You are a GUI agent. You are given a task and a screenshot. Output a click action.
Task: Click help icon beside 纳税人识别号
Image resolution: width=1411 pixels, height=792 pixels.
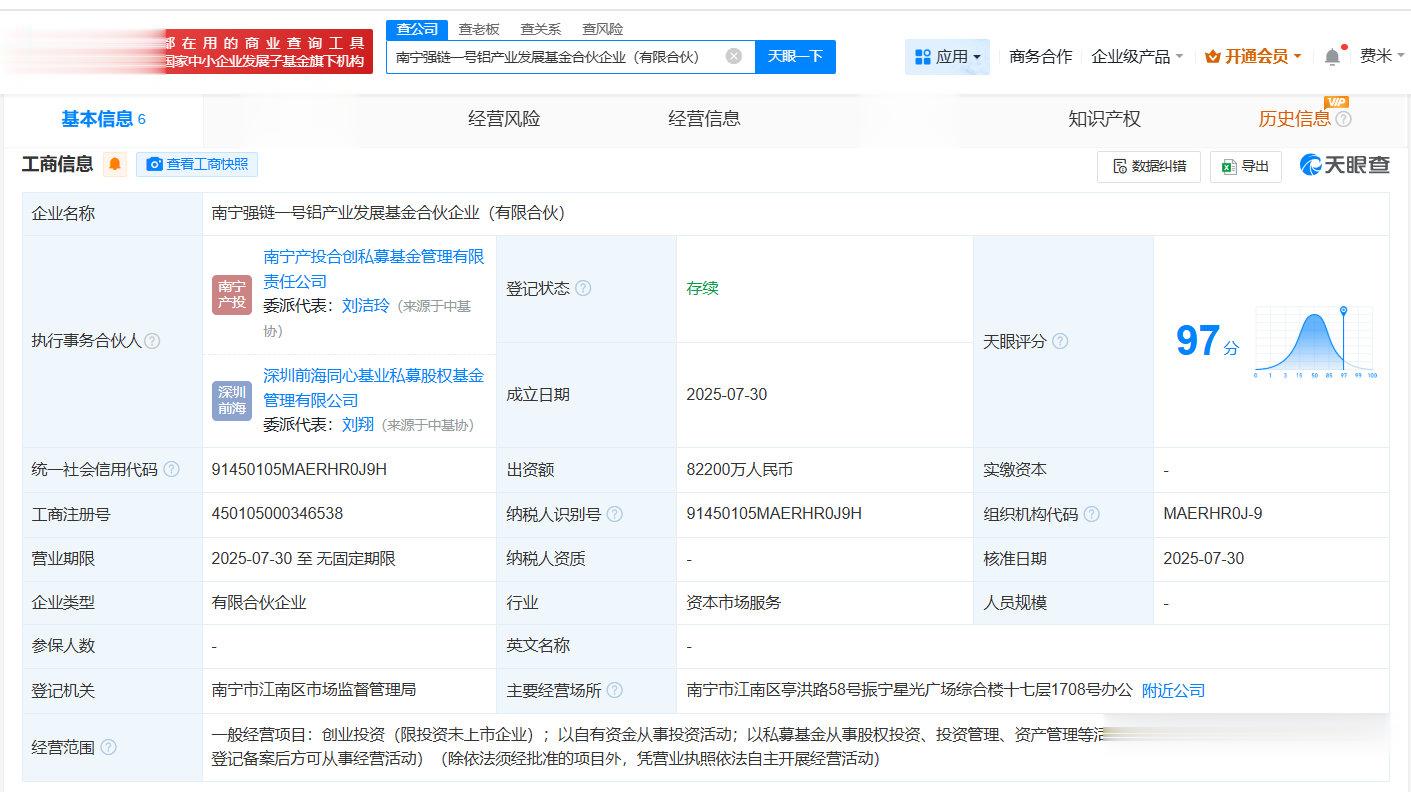[614, 514]
